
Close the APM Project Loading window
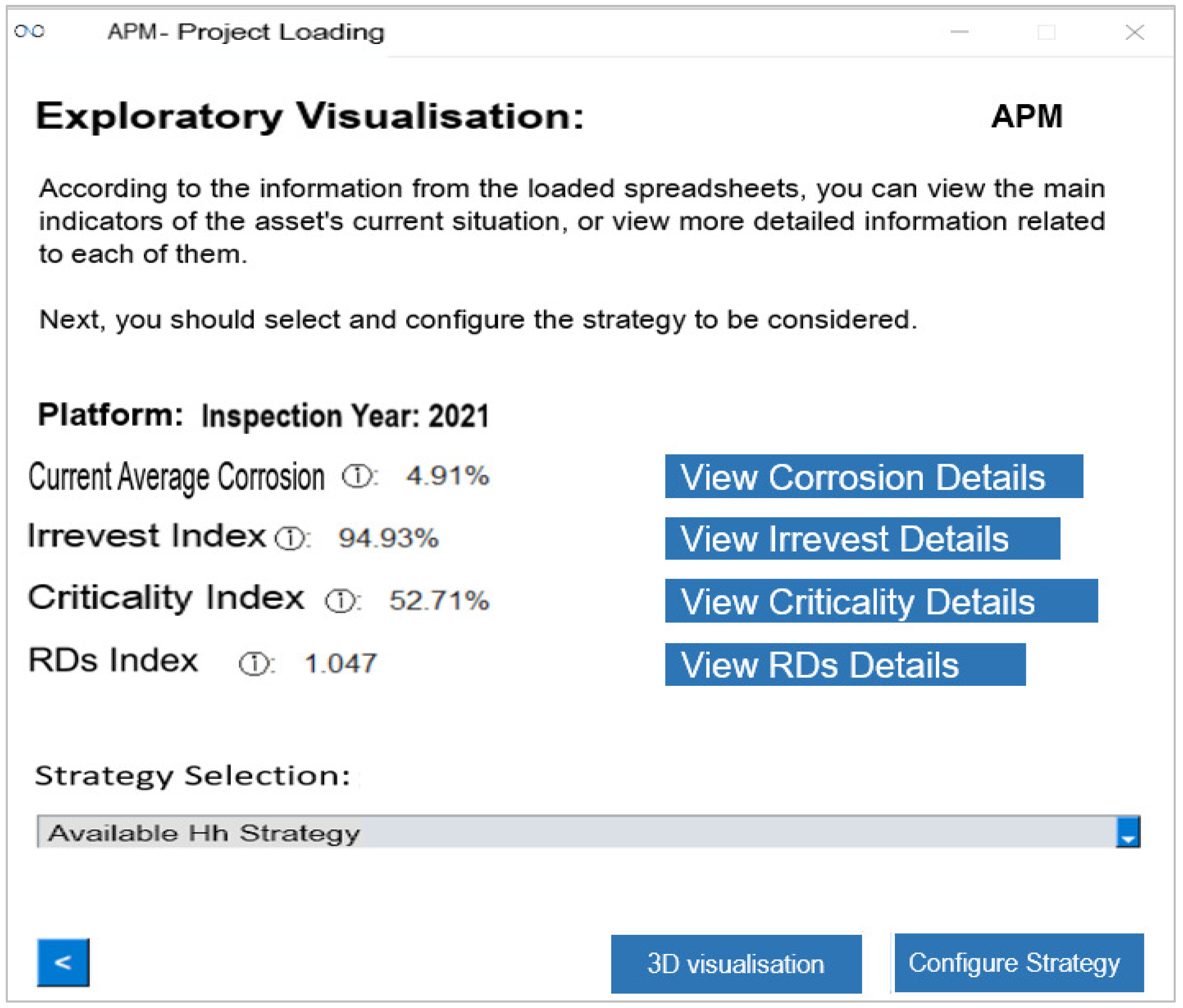1134,33
